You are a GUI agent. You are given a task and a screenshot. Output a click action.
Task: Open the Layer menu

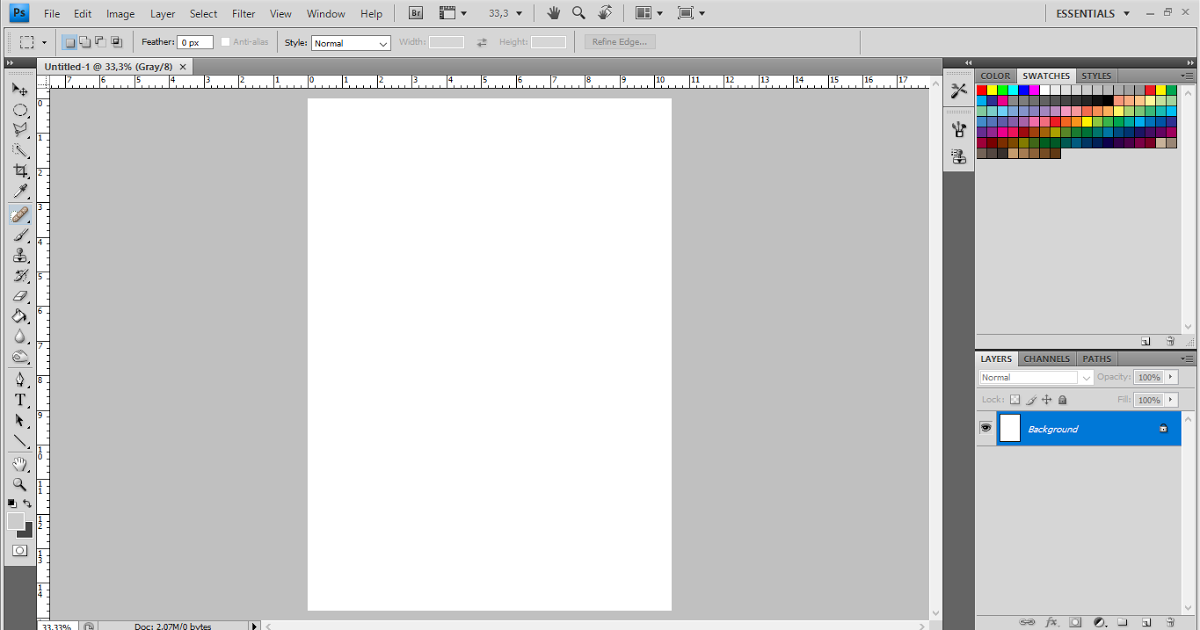click(x=162, y=14)
